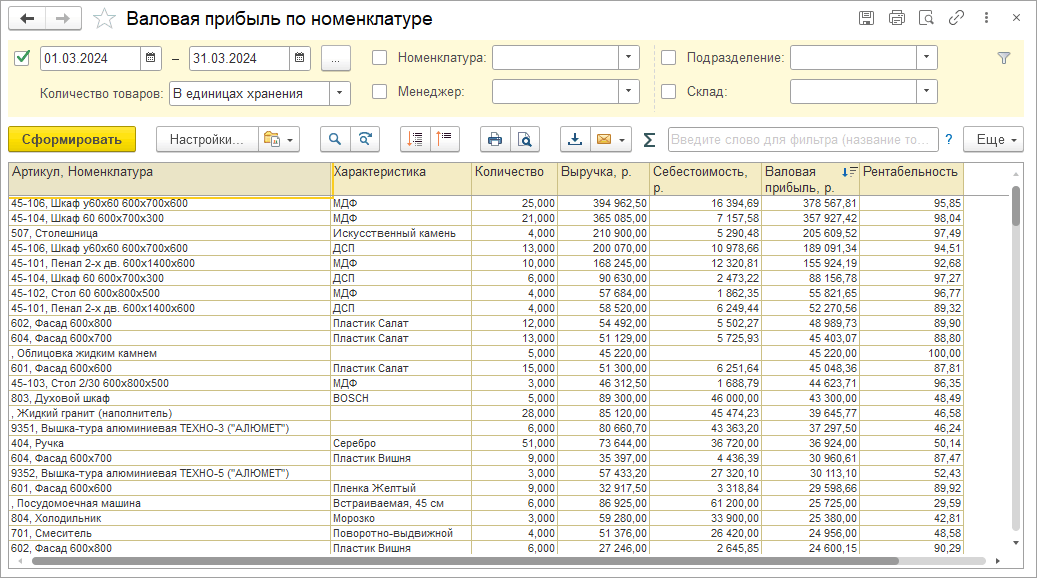1037x578 pixels.
Task: Click the funnel filter icon
Action: tap(1004, 58)
